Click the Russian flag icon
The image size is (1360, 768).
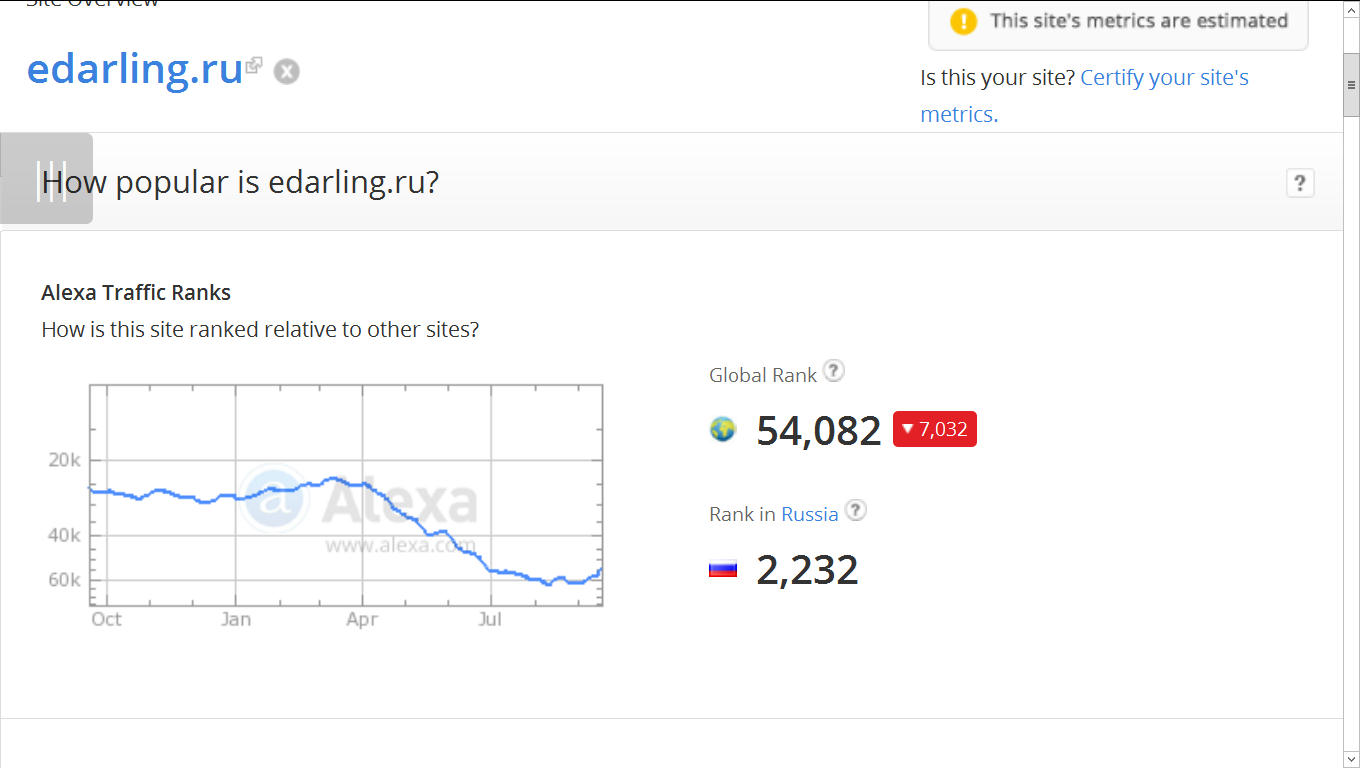[723, 569]
